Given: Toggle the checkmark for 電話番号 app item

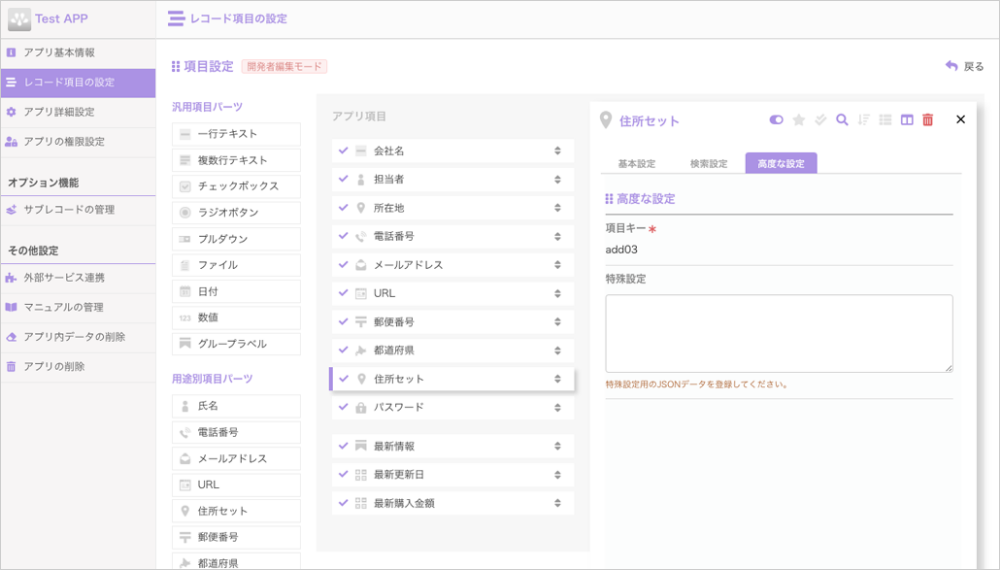Looking at the screenshot, I should click(343, 236).
